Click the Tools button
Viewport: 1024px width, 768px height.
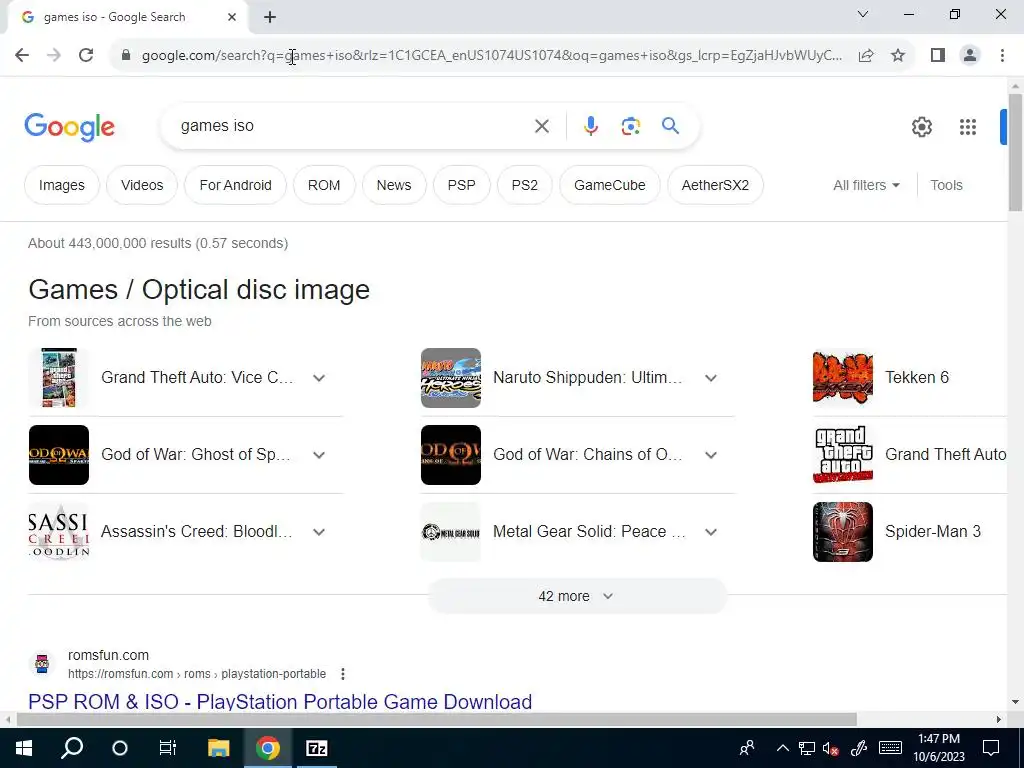tap(946, 185)
